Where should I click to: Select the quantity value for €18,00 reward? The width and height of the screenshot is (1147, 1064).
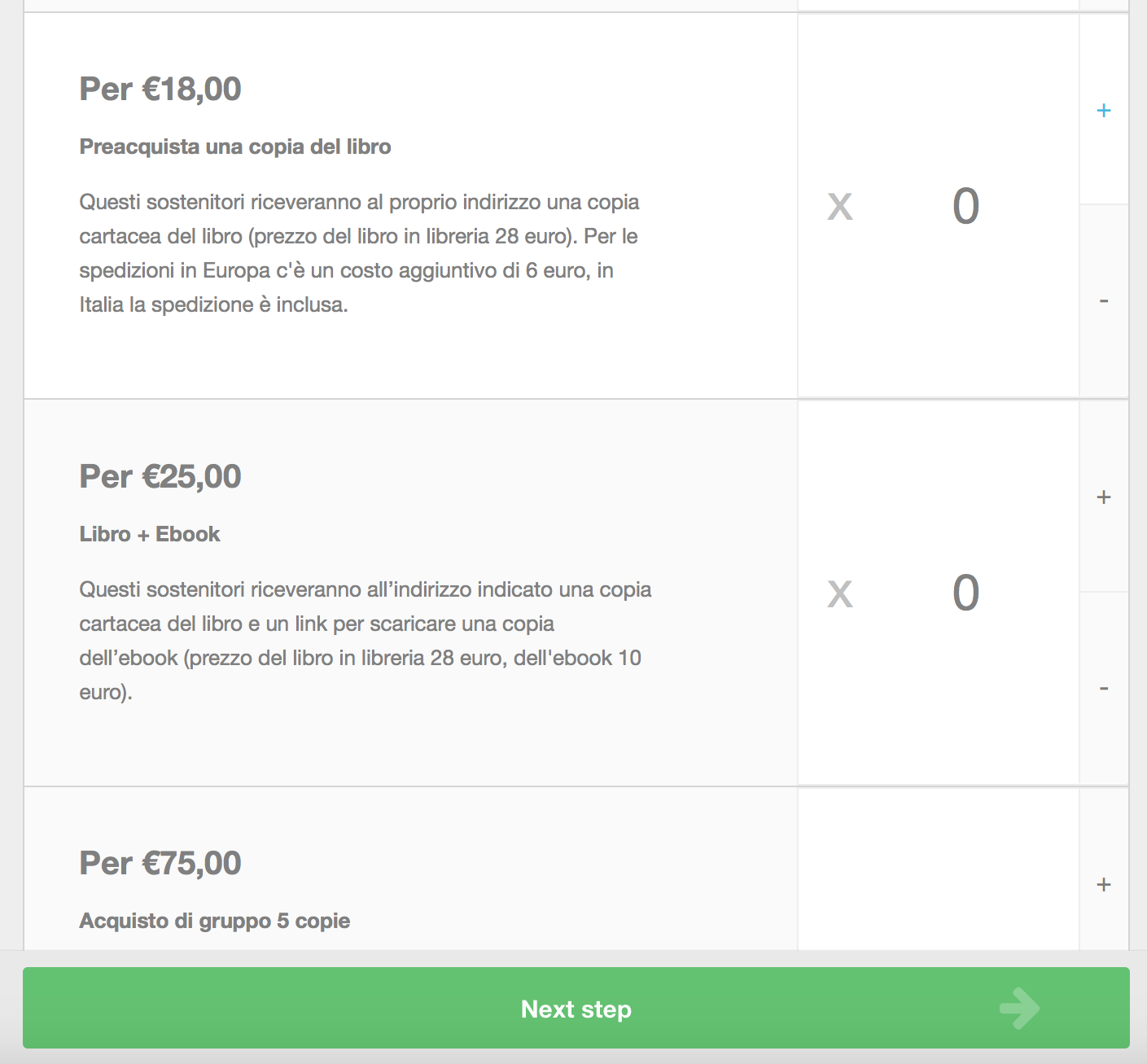click(x=966, y=206)
